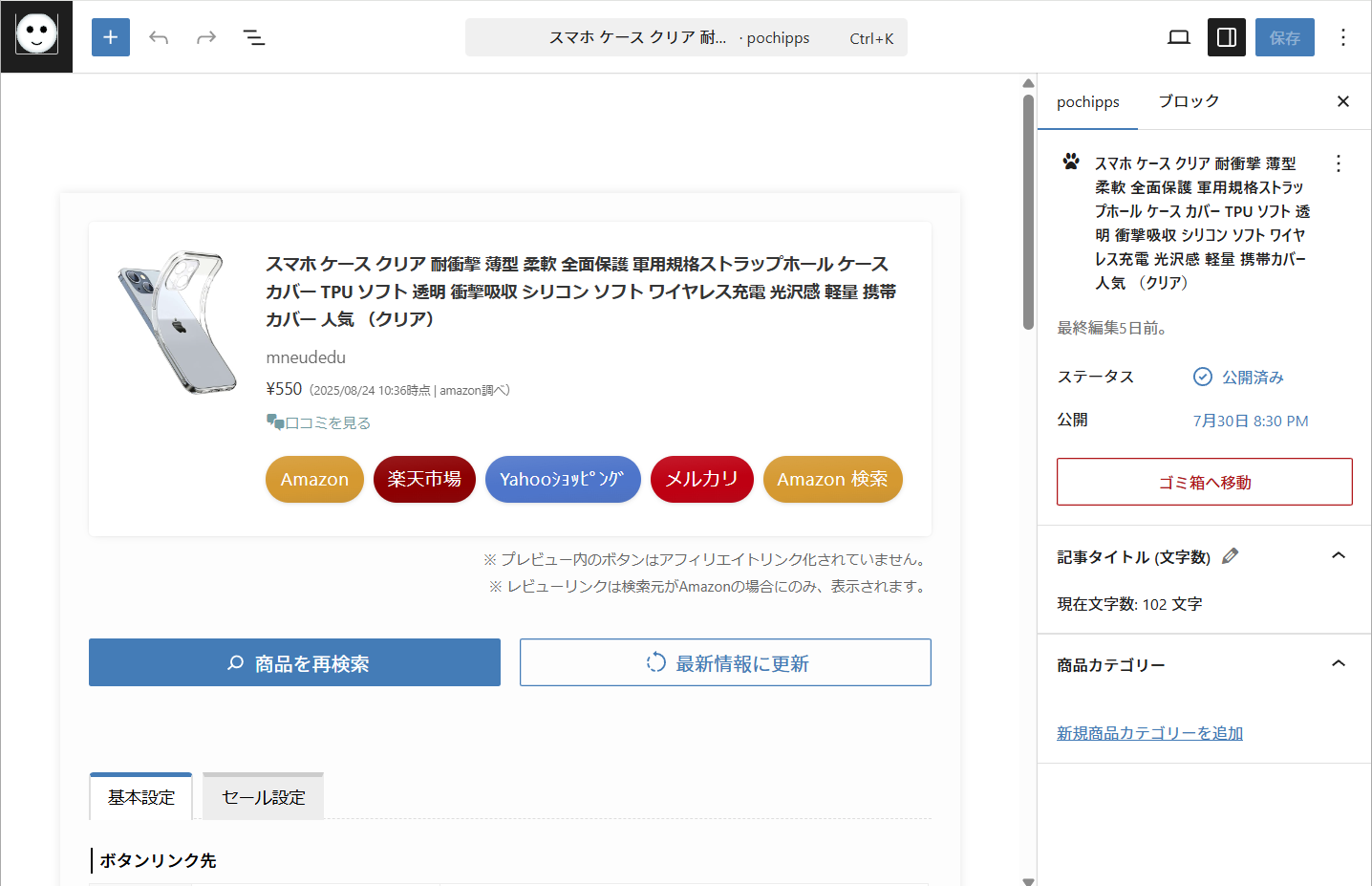Collapse the 記事タイトル (文字数) panel
1372x886 pixels.
point(1339,555)
